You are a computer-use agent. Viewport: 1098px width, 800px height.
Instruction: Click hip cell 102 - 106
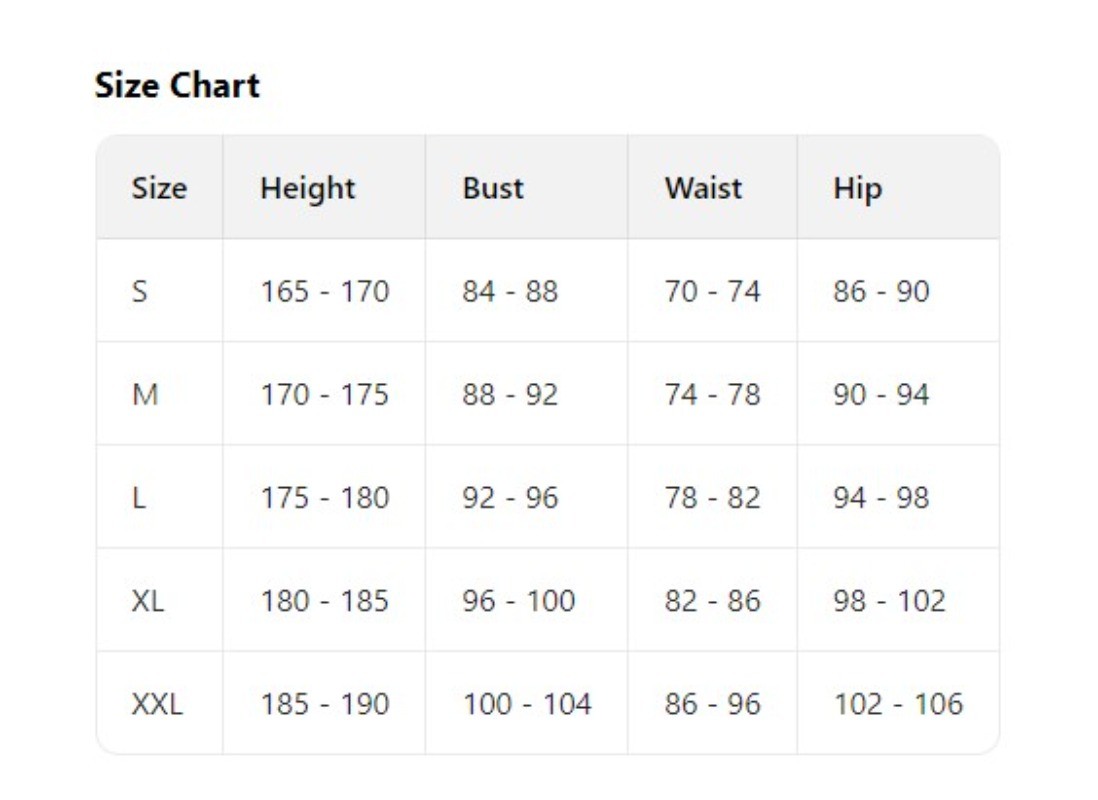[x=898, y=703]
